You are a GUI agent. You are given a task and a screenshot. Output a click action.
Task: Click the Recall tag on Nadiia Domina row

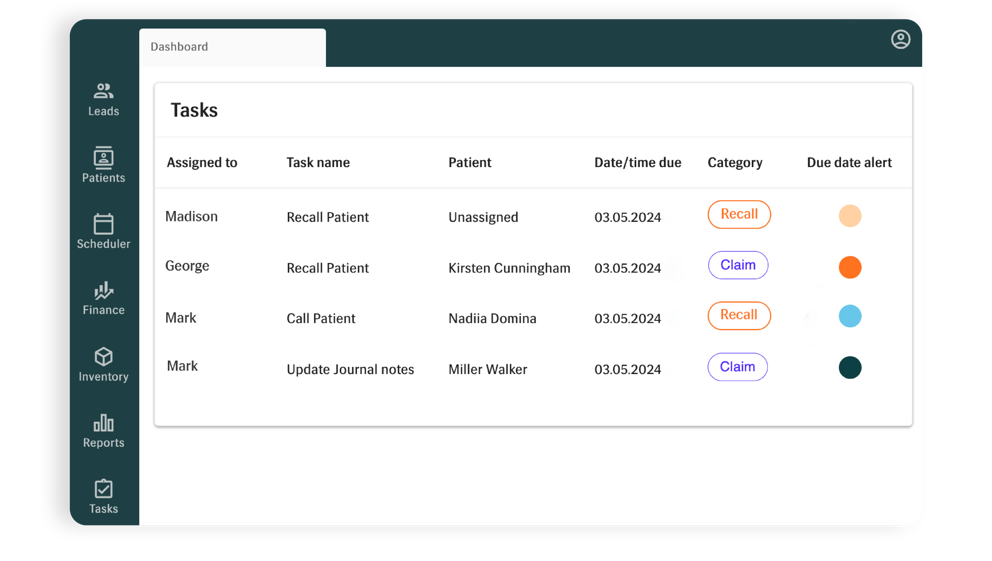pyautogui.click(x=739, y=315)
